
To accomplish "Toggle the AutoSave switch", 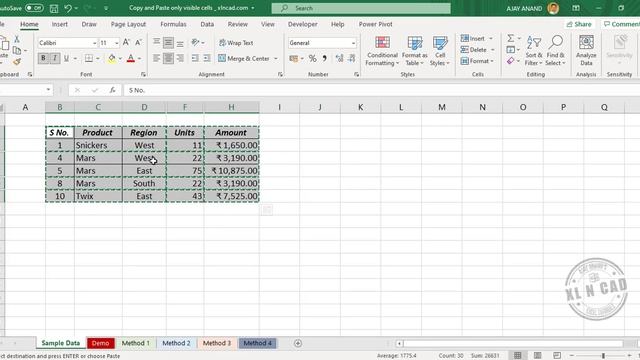I will (34, 8).
